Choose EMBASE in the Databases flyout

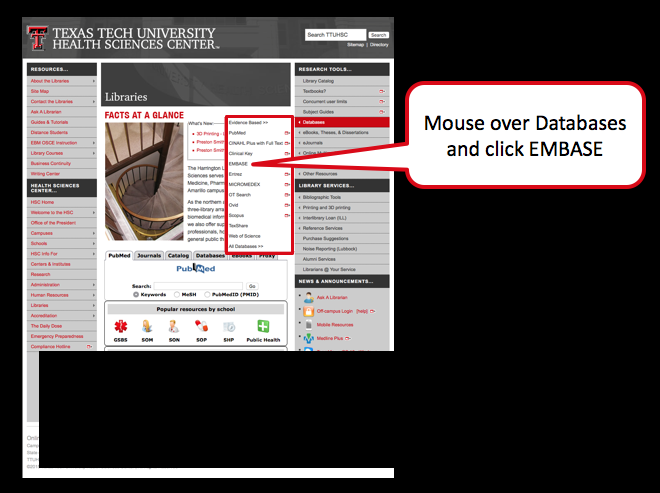click(238, 164)
